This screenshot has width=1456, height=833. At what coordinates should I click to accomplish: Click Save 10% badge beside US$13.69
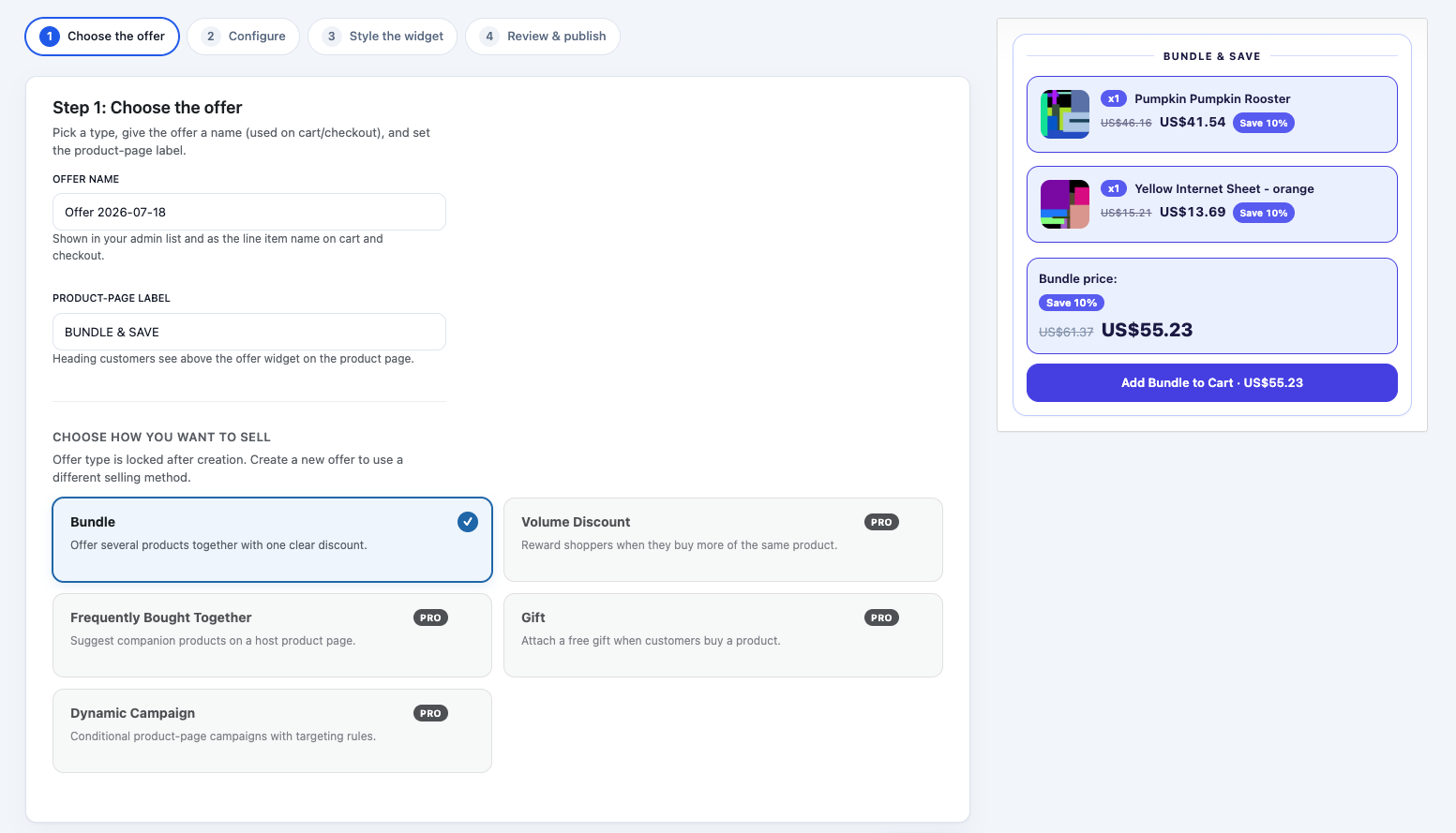coord(1264,213)
